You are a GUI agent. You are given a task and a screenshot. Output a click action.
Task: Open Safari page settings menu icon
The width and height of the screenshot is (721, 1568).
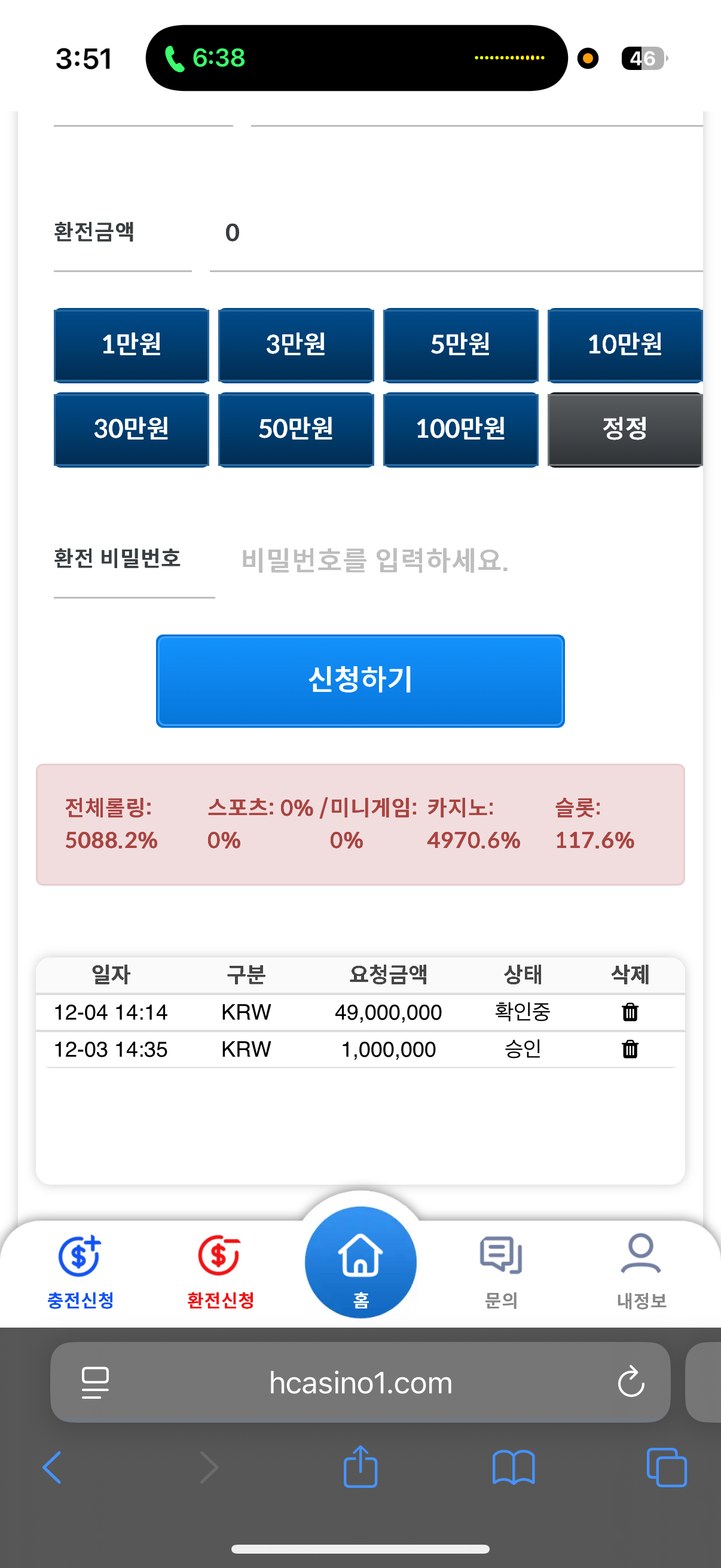96,1382
